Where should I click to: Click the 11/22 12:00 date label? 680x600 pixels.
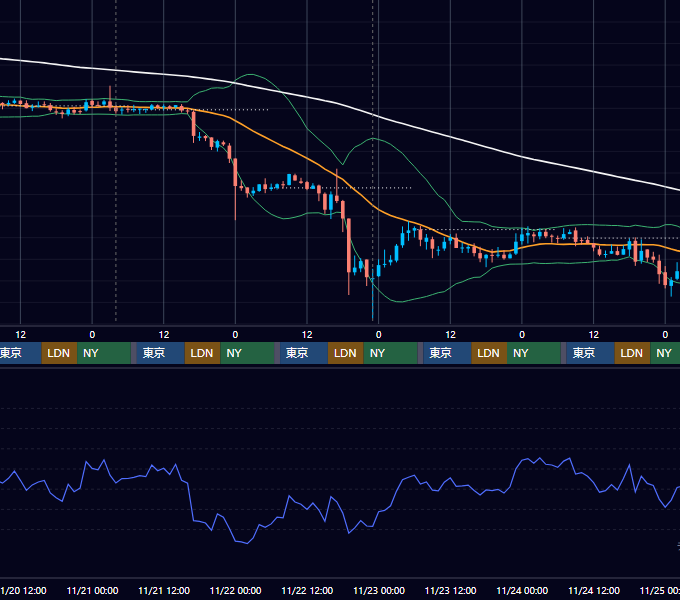coord(307,590)
